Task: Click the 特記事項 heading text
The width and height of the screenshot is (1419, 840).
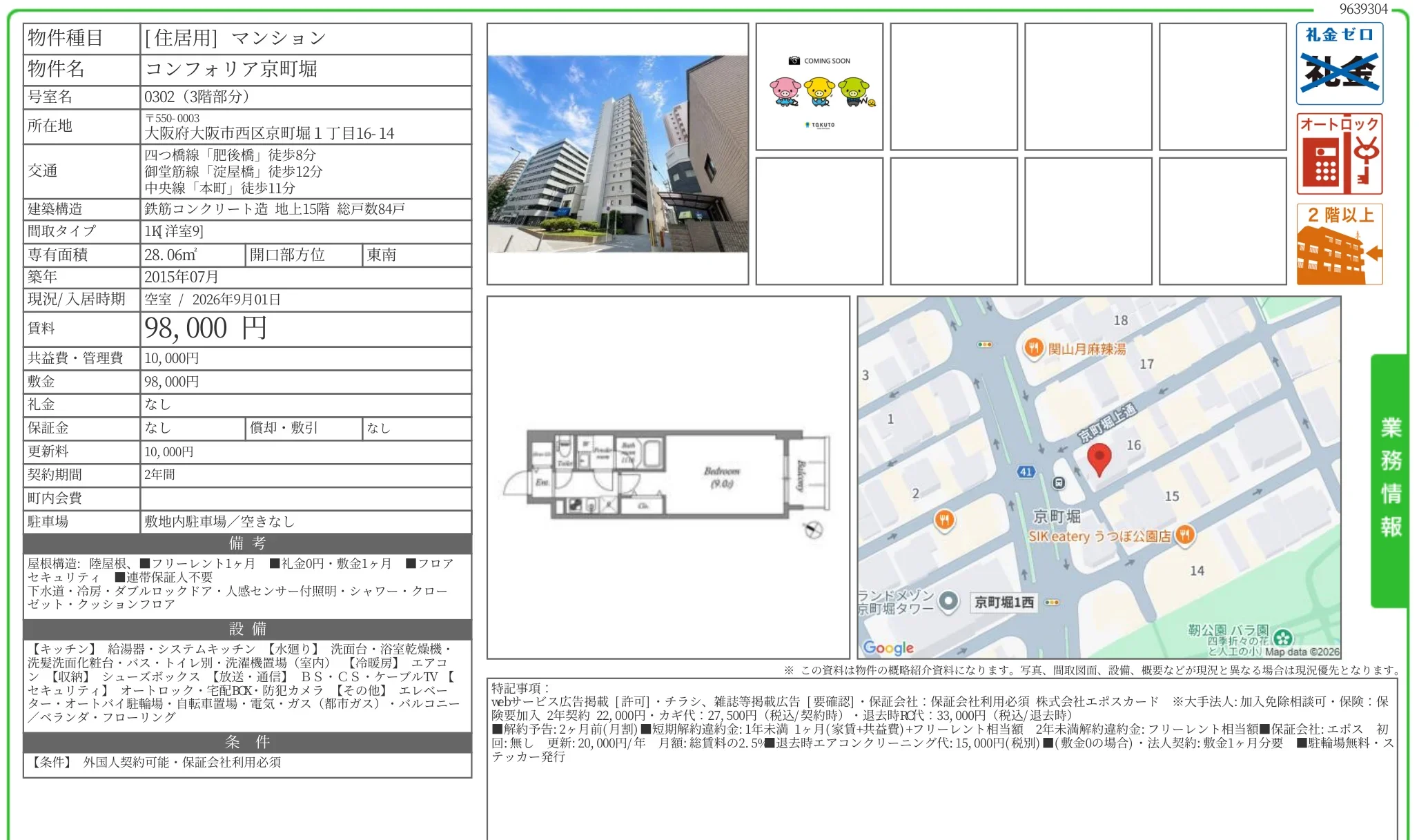Action: [x=520, y=688]
